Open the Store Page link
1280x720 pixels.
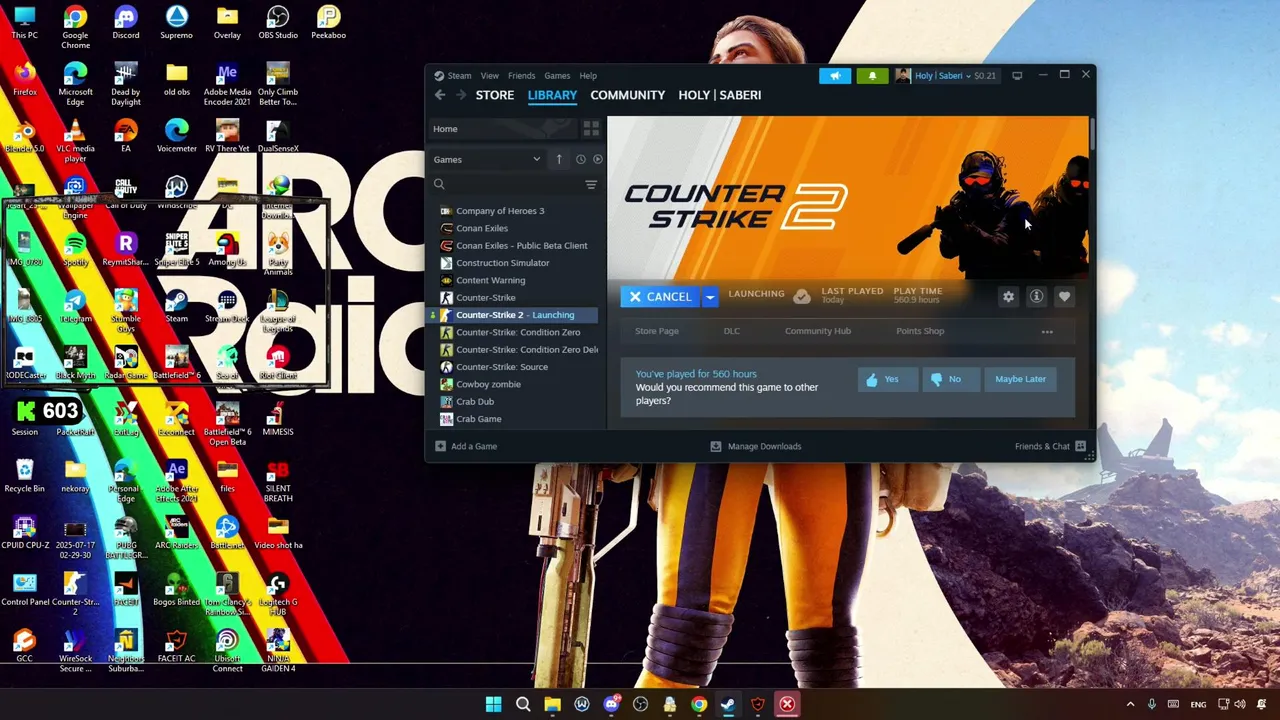[657, 331]
